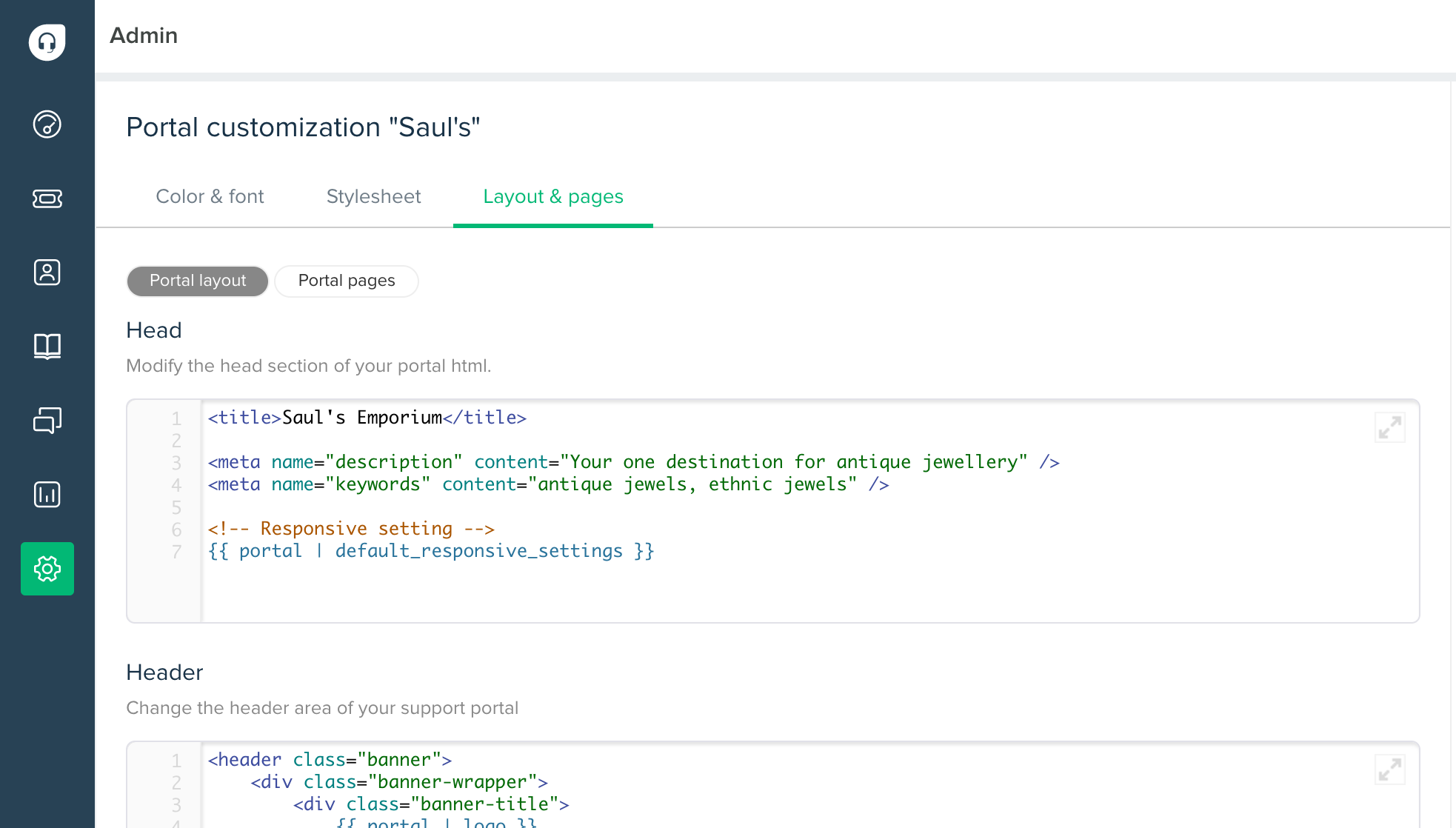Image resolution: width=1456 pixels, height=828 pixels.
Task: Click the Portal customization "Saul's" heading
Action: pos(303,127)
